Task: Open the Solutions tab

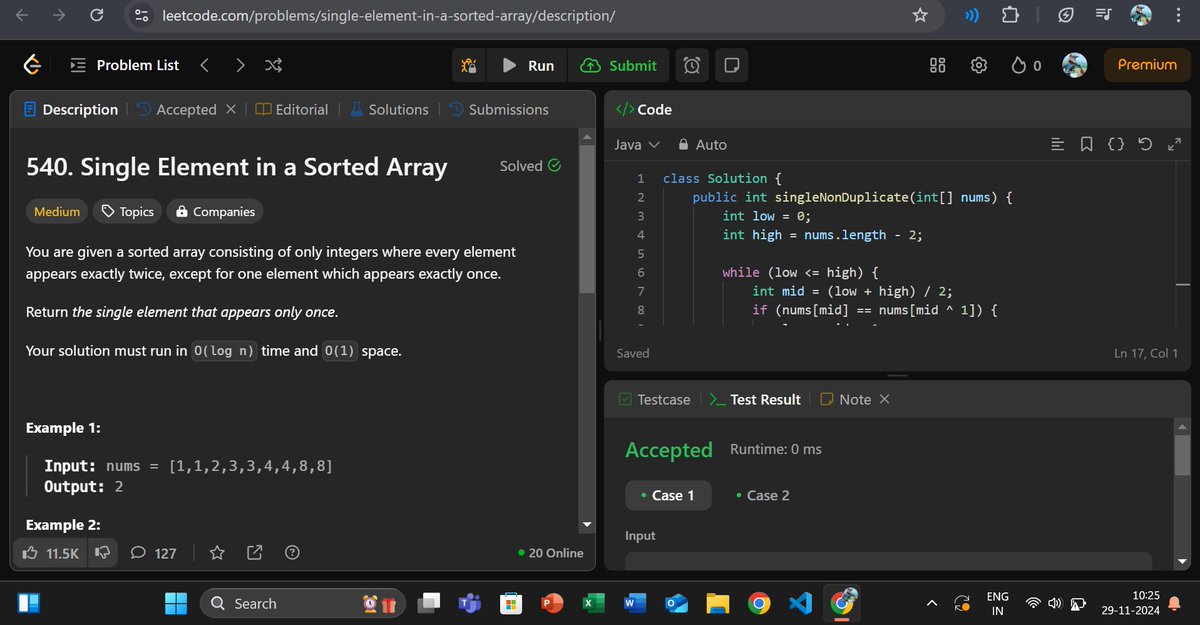Action: 389,109
